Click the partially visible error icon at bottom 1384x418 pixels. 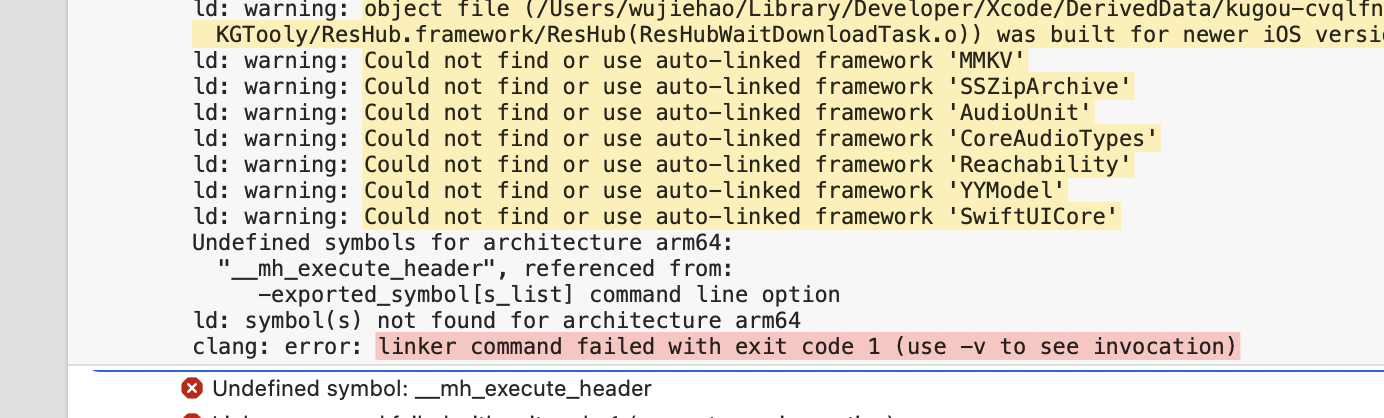point(192,415)
